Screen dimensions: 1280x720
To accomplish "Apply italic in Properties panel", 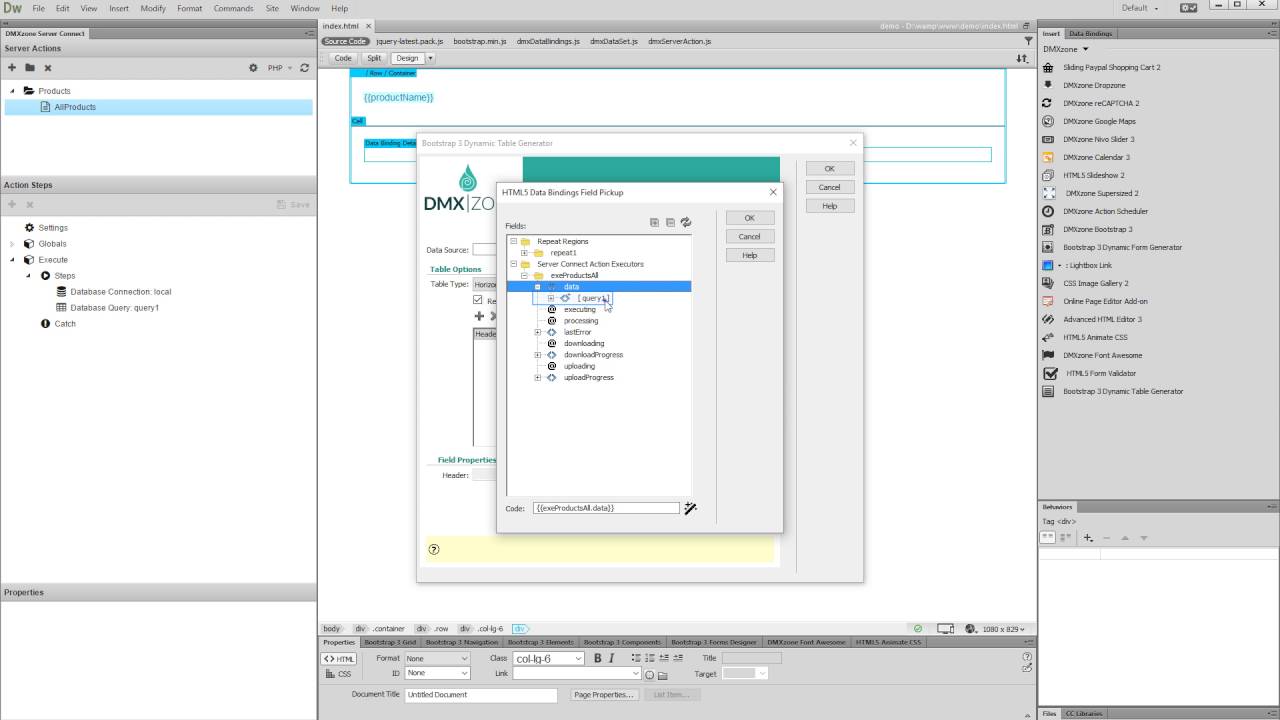I will [611, 658].
